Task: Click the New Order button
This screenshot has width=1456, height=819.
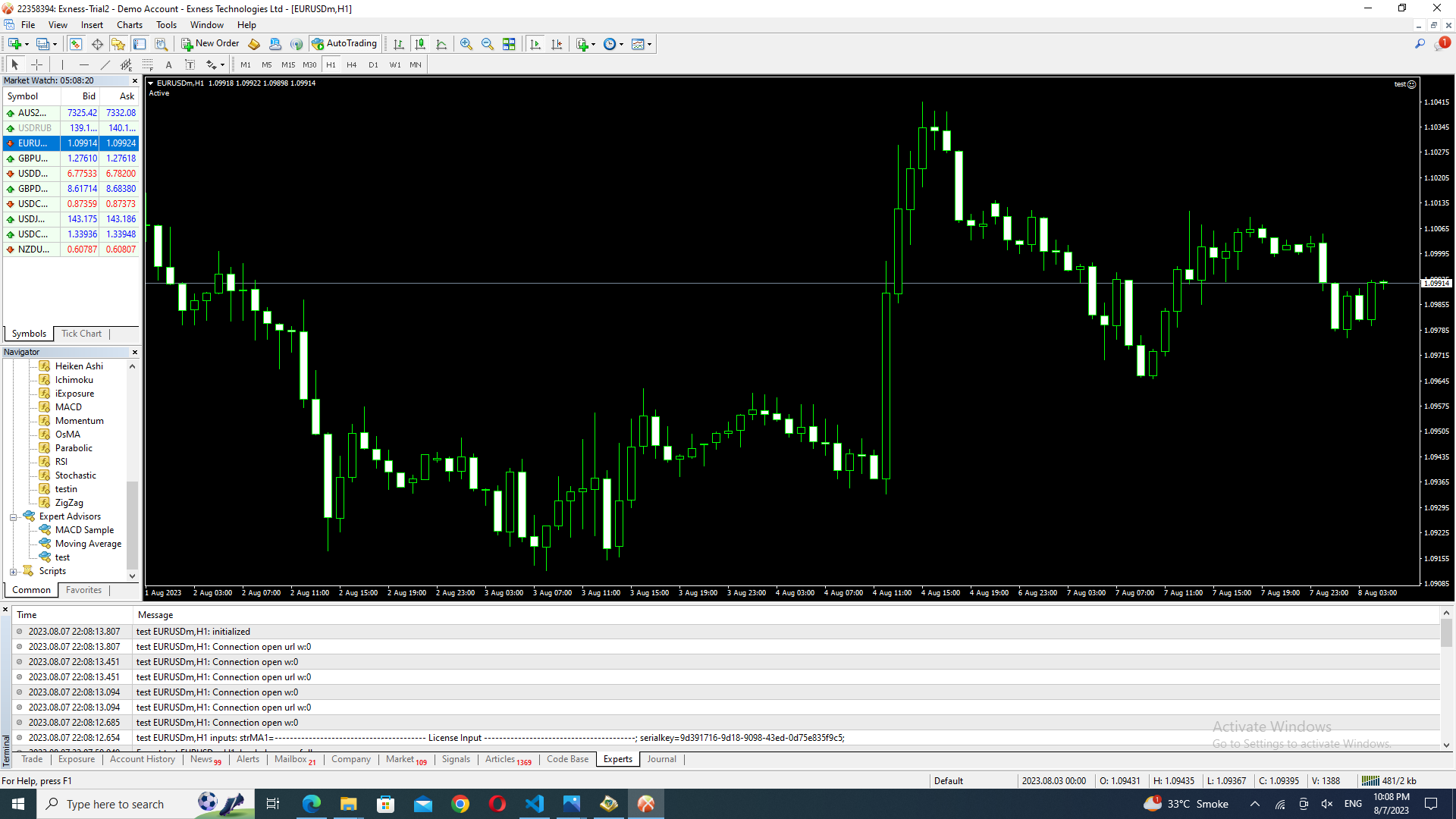Action: pyautogui.click(x=210, y=44)
